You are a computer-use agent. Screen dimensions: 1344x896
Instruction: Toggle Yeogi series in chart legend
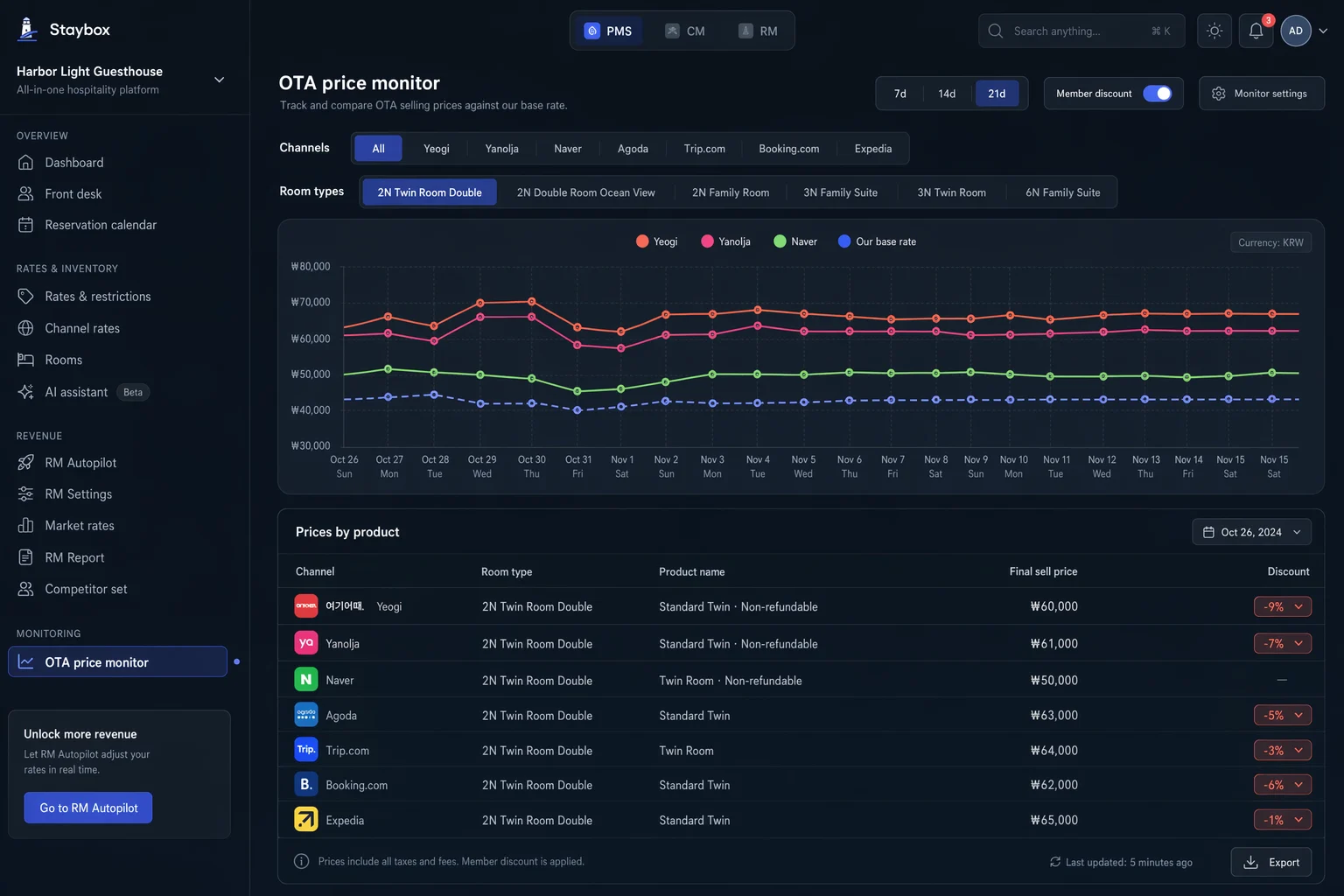coord(657,241)
